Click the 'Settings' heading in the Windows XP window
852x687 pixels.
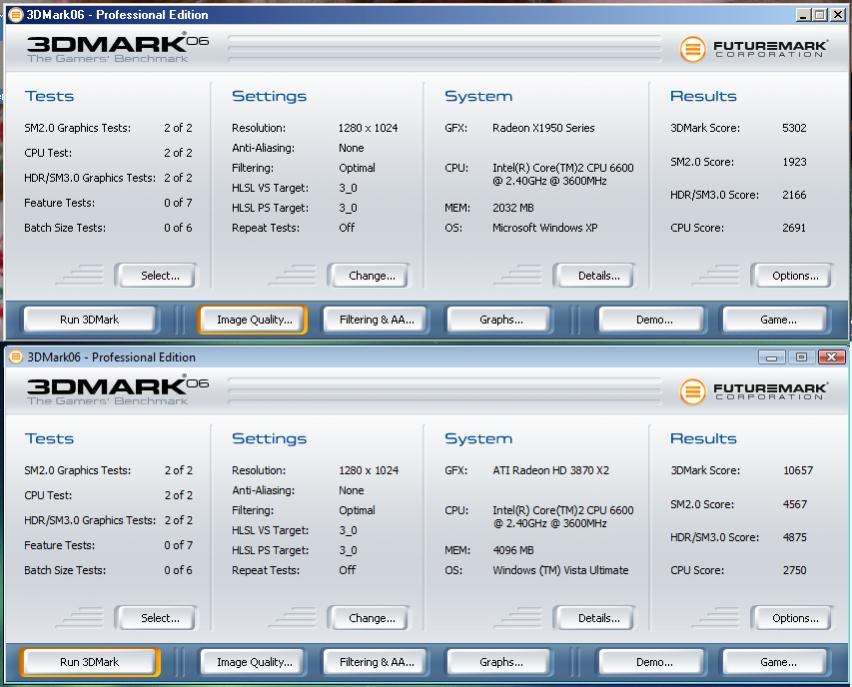[x=269, y=96]
